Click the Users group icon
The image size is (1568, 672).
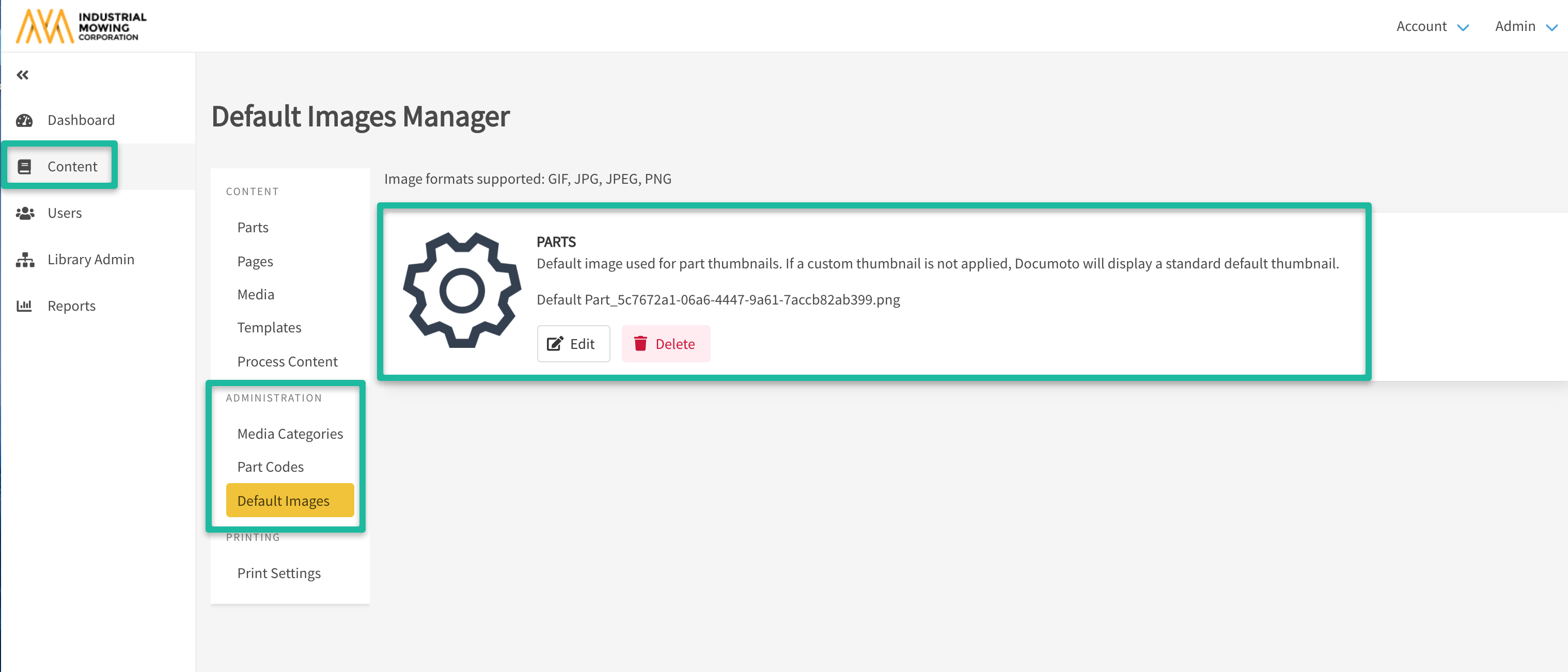pyautogui.click(x=24, y=213)
